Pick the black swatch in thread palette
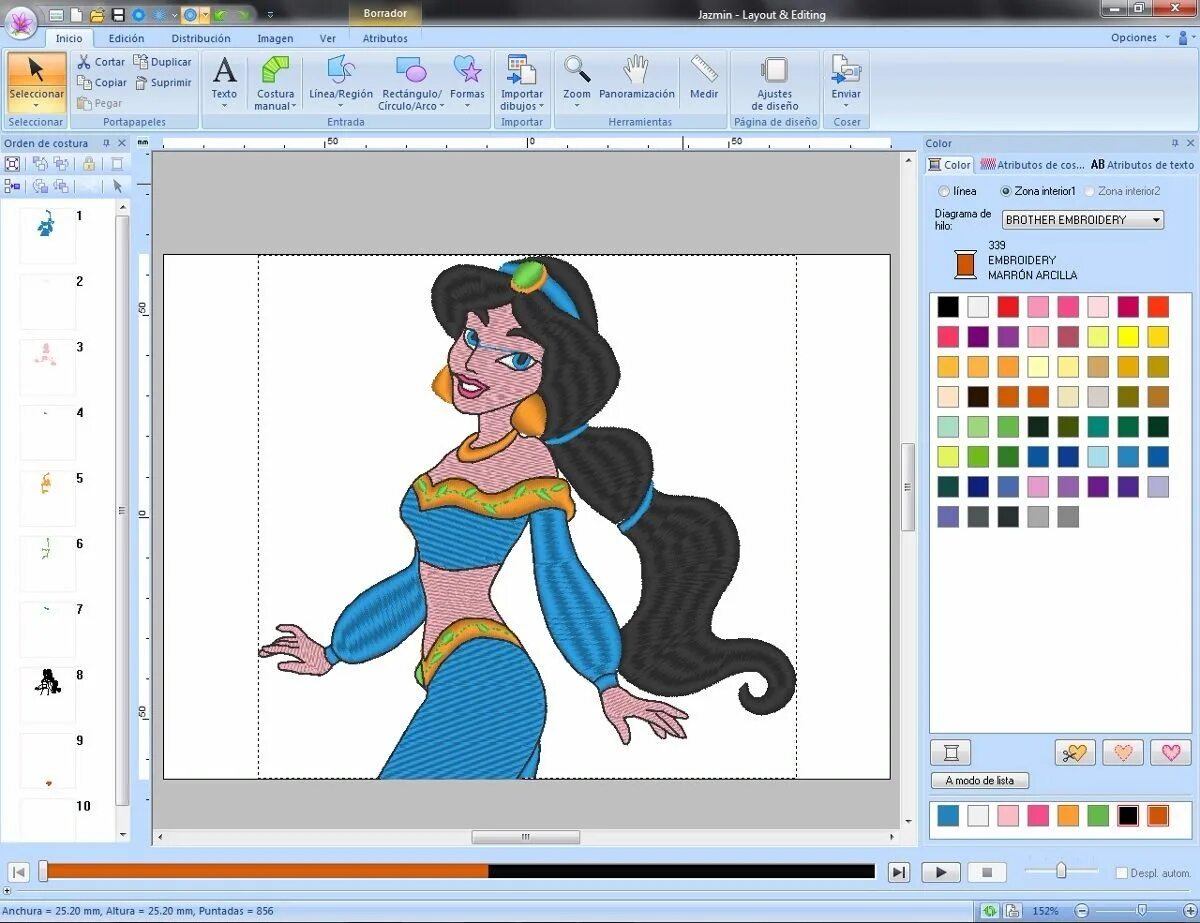The height and width of the screenshot is (923, 1200). tap(948, 307)
